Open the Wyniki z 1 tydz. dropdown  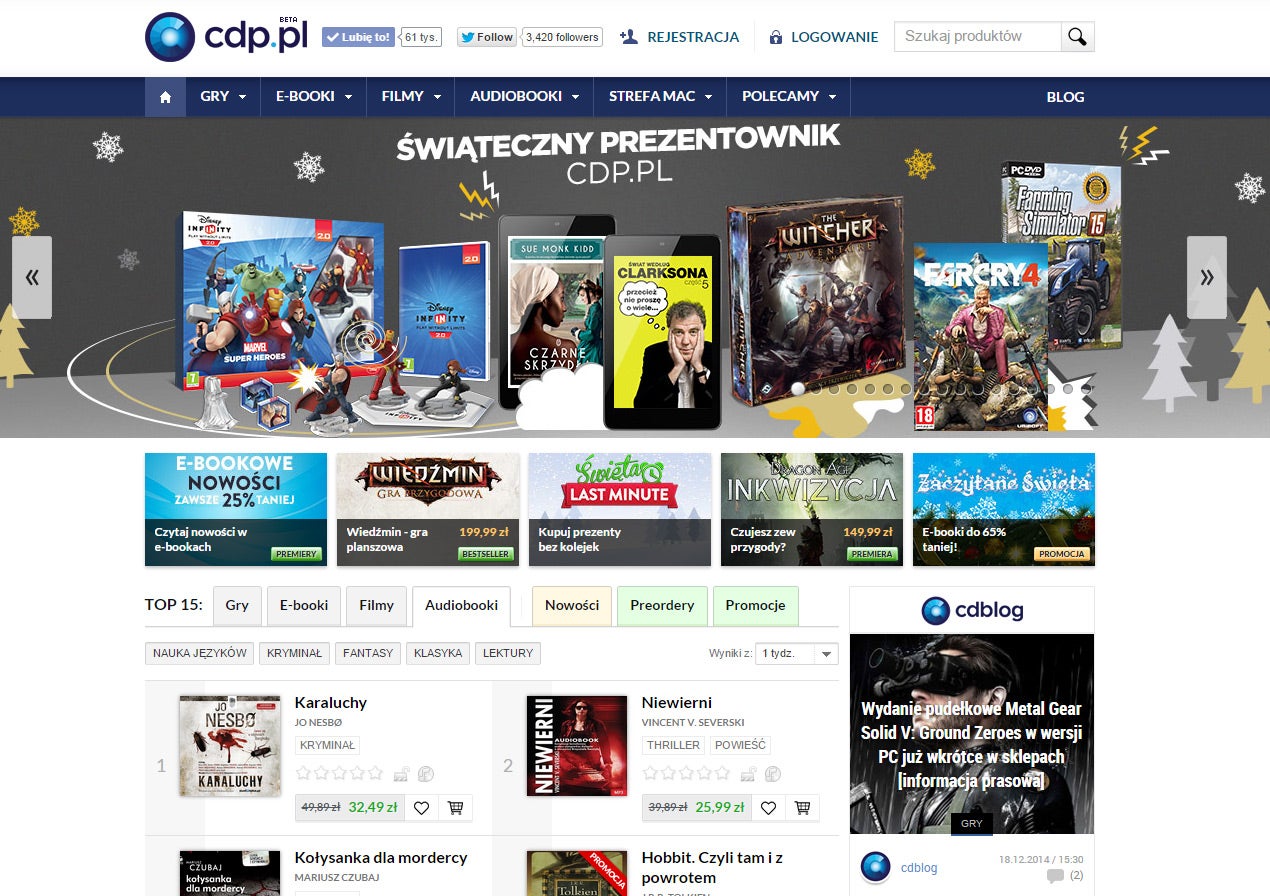(797, 653)
